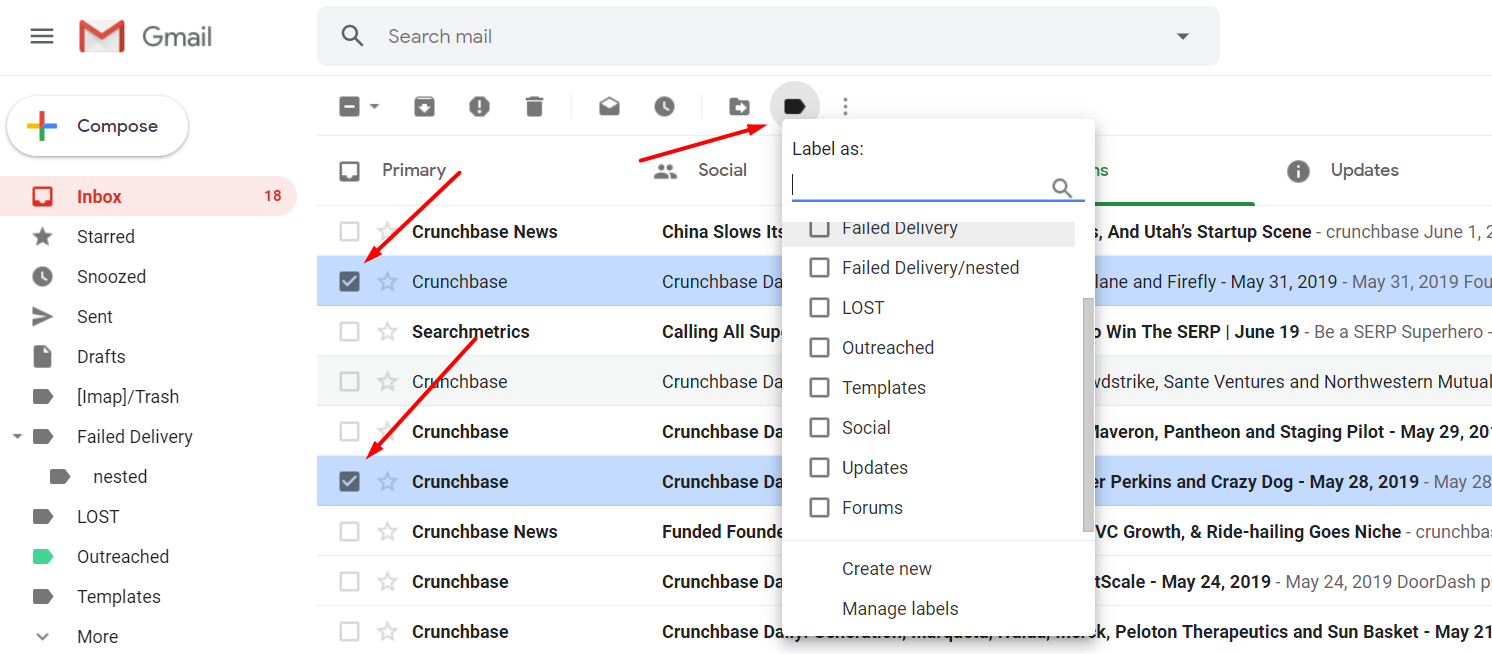1492x654 pixels.
Task: Open the Move to folder icon
Action: pos(739,106)
